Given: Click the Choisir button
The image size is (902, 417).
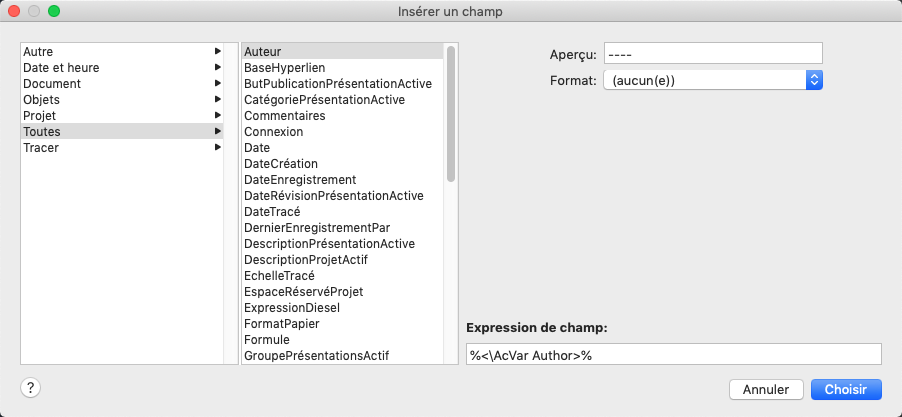Looking at the screenshot, I should pyautogui.click(x=846, y=389).
